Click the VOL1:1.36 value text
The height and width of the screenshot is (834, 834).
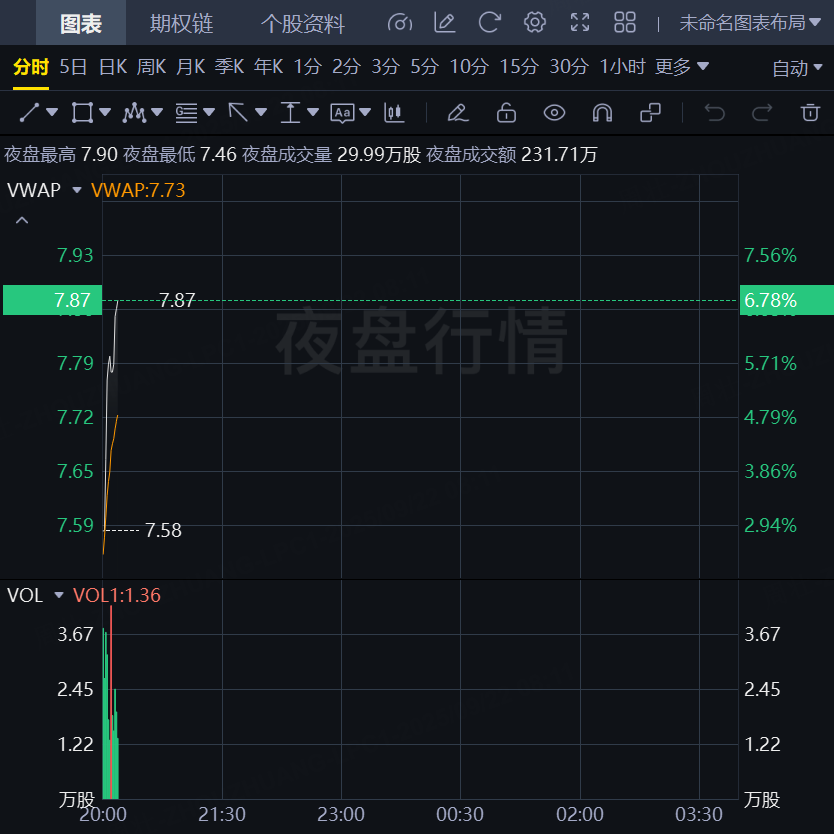point(116,595)
